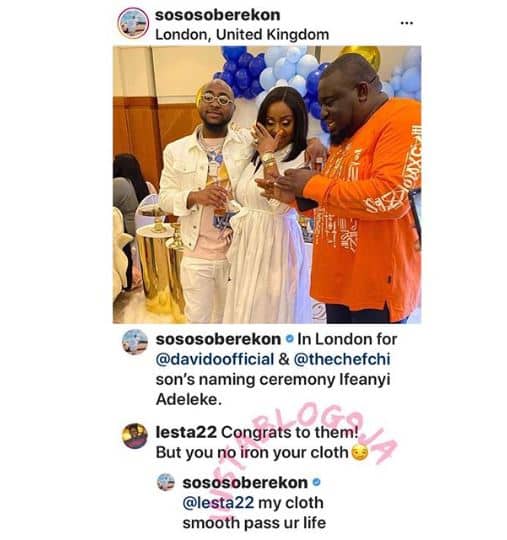Tap the smirking emoji in lesta22 comment
The width and height of the screenshot is (507, 540).
360,453
